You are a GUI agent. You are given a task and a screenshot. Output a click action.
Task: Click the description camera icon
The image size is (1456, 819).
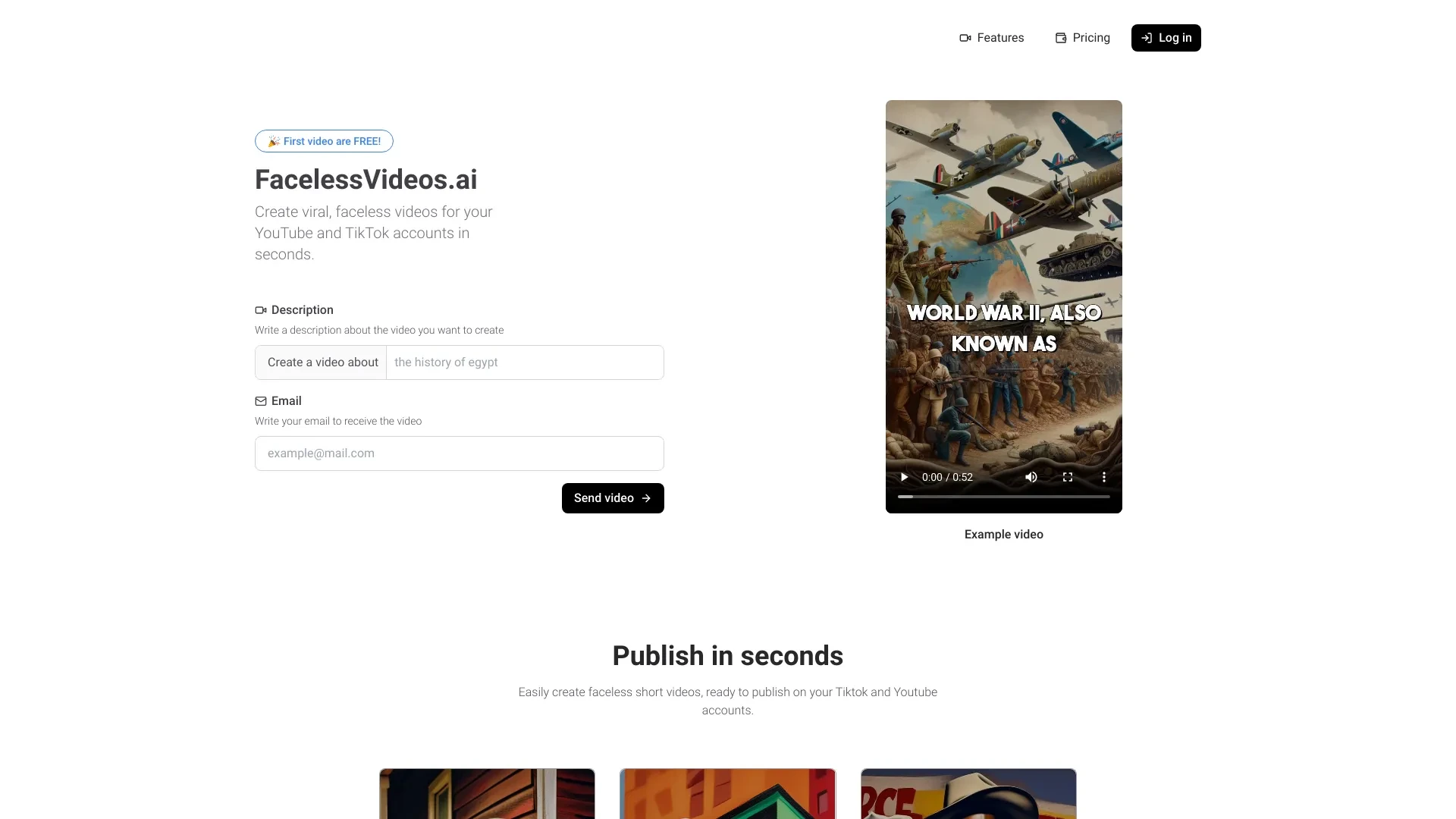click(260, 310)
